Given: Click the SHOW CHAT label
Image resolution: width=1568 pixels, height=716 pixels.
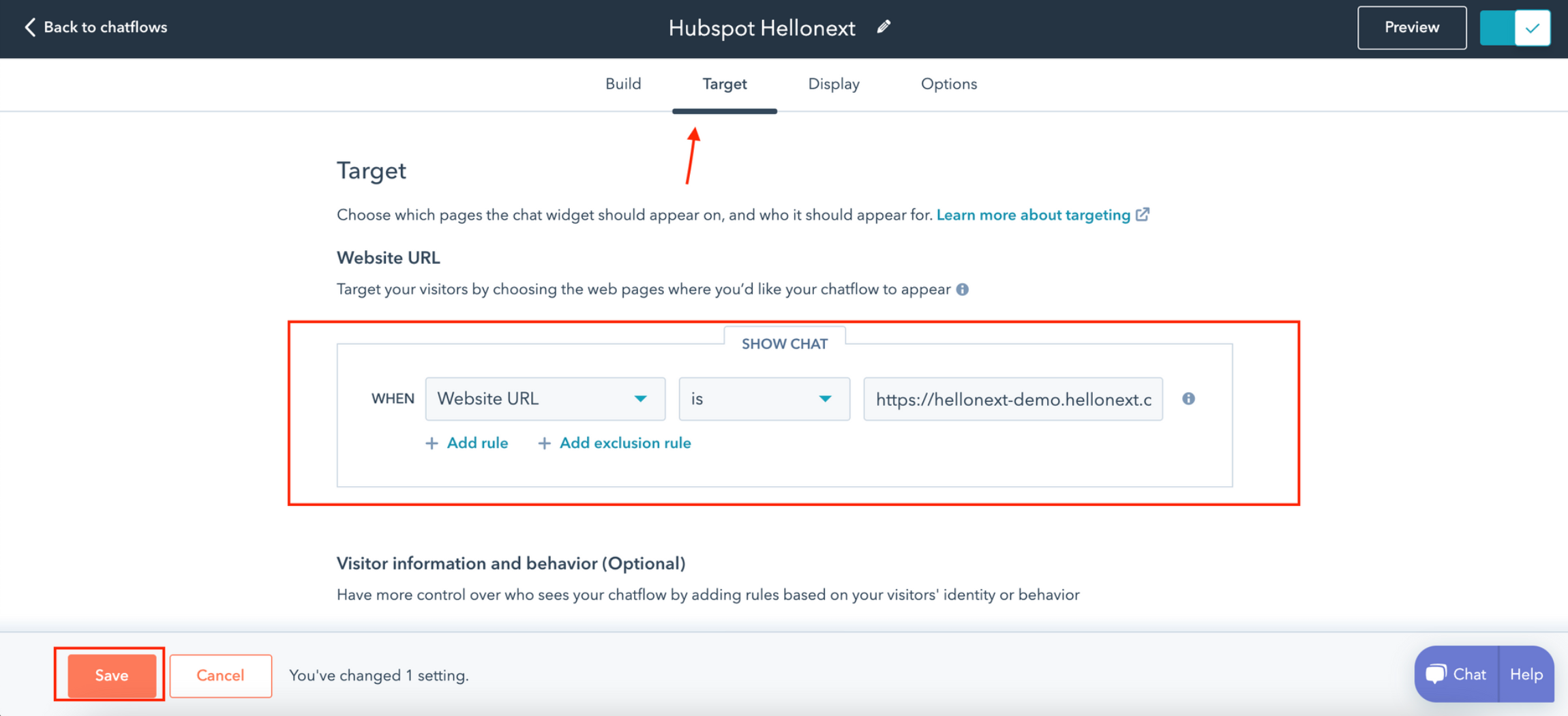Looking at the screenshot, I should coord(785,344).
